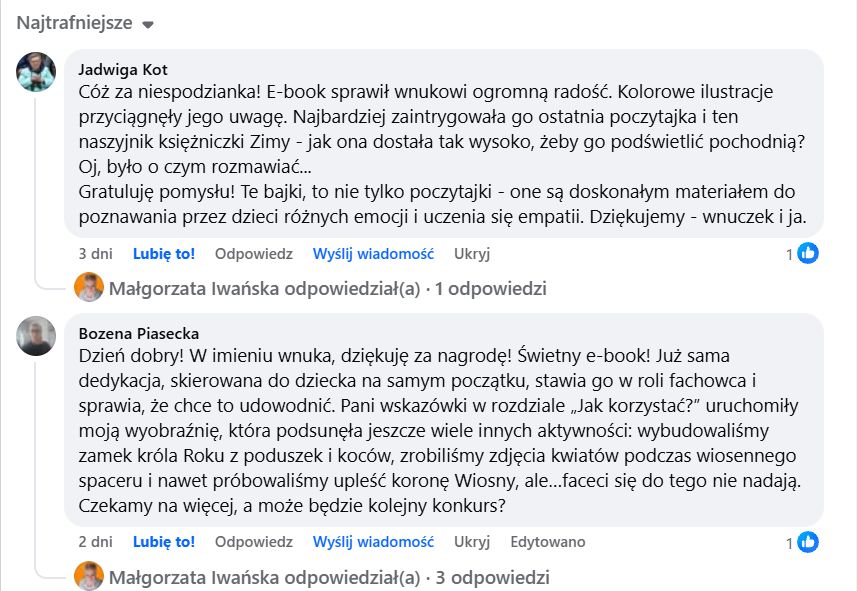Viewport: 857px width, 591px height.
Task: Expand the 1 odpowiedzi reply thread
Action: click(327, 288)
